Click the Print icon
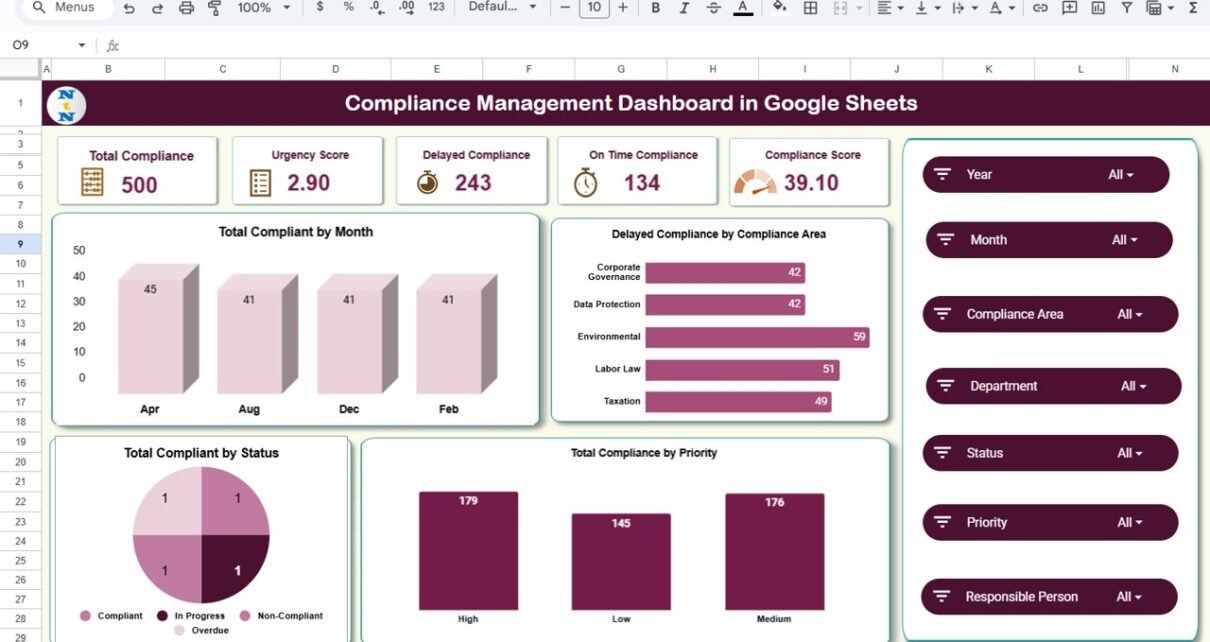 [186, 8]
